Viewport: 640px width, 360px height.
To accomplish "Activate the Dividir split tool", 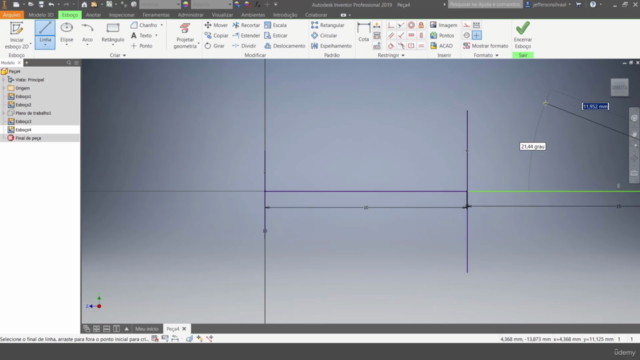I will (244, 46).
